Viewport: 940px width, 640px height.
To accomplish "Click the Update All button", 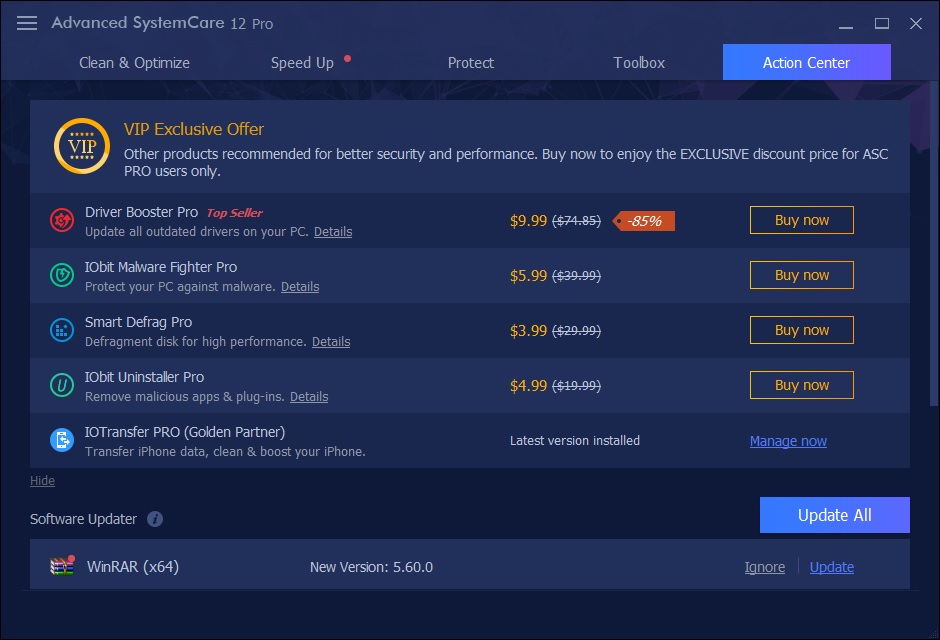I will (x=834, y=515).
